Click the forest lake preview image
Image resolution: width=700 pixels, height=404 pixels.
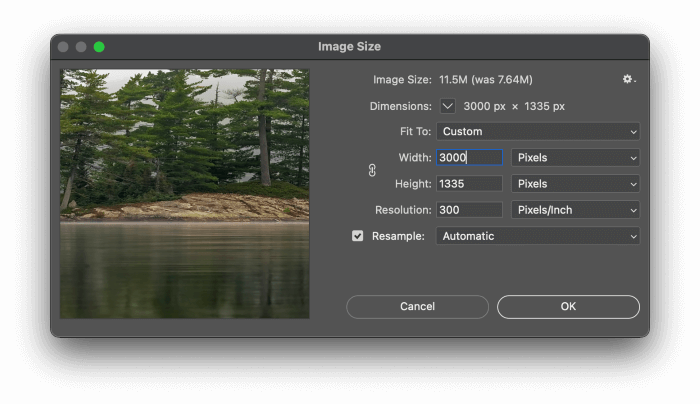(185, 193)
